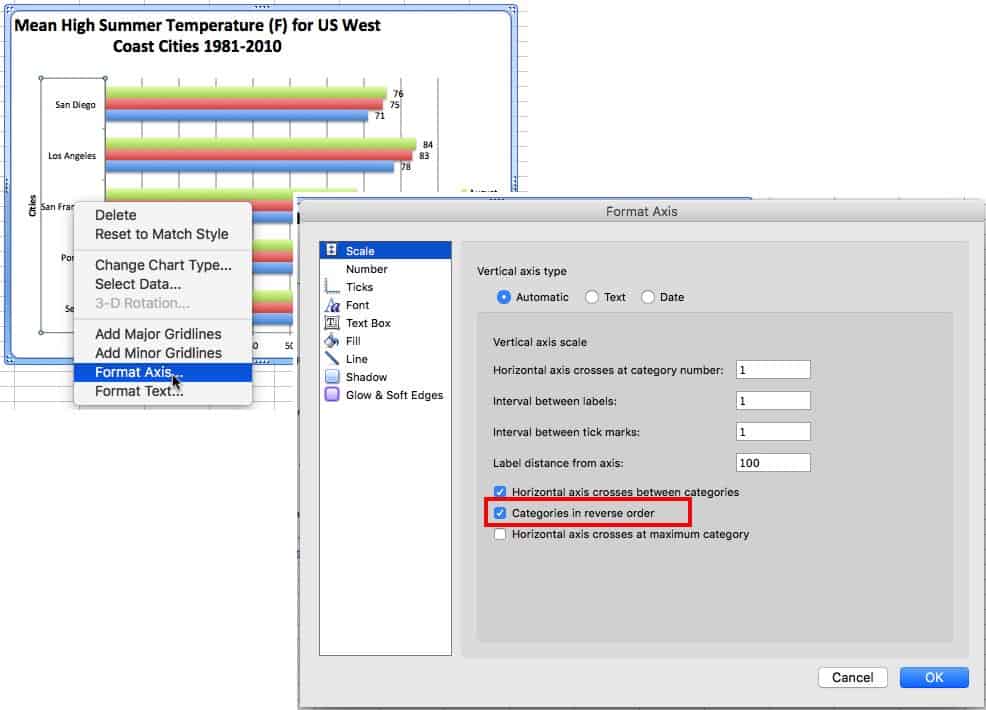Toggle Horizontal axis crosses between categories
The image size is (986, 710).
pos(500,493)
